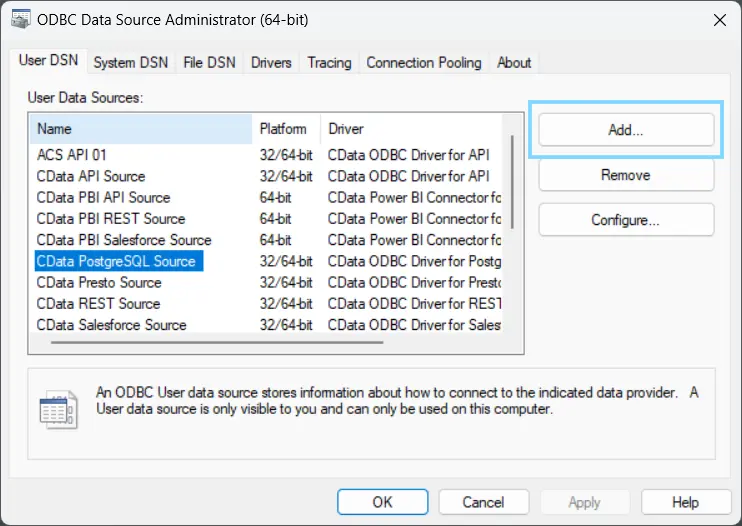The image size is (742, 526).
Task: Click the Cancel button
Action: 483,502
